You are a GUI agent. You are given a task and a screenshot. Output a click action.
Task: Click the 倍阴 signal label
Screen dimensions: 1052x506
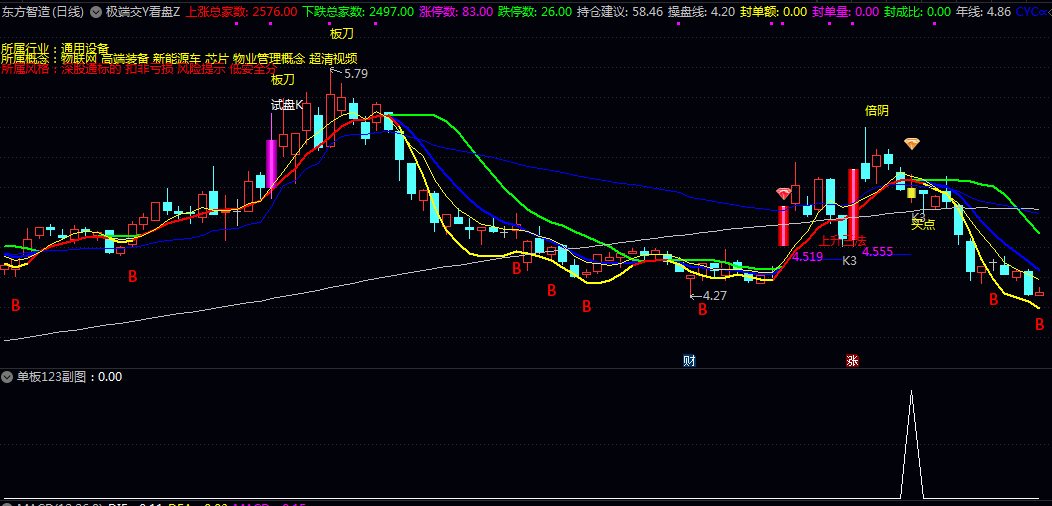876,110
